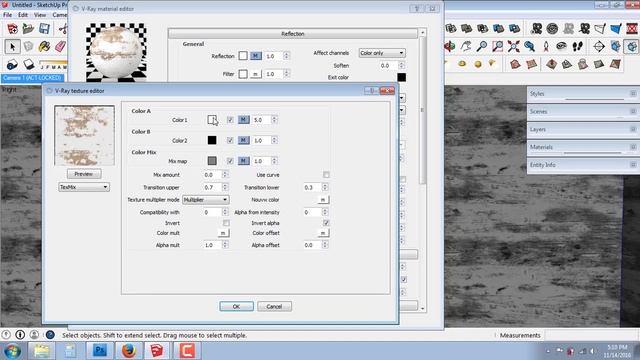Click the V-Ray sphere light icon

478,64
